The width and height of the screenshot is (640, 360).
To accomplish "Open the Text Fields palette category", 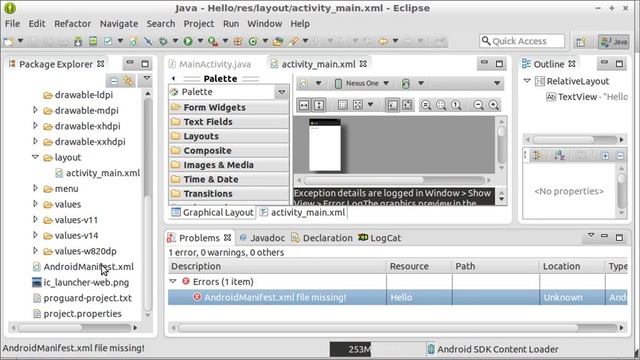I will (x=229, y=122).
